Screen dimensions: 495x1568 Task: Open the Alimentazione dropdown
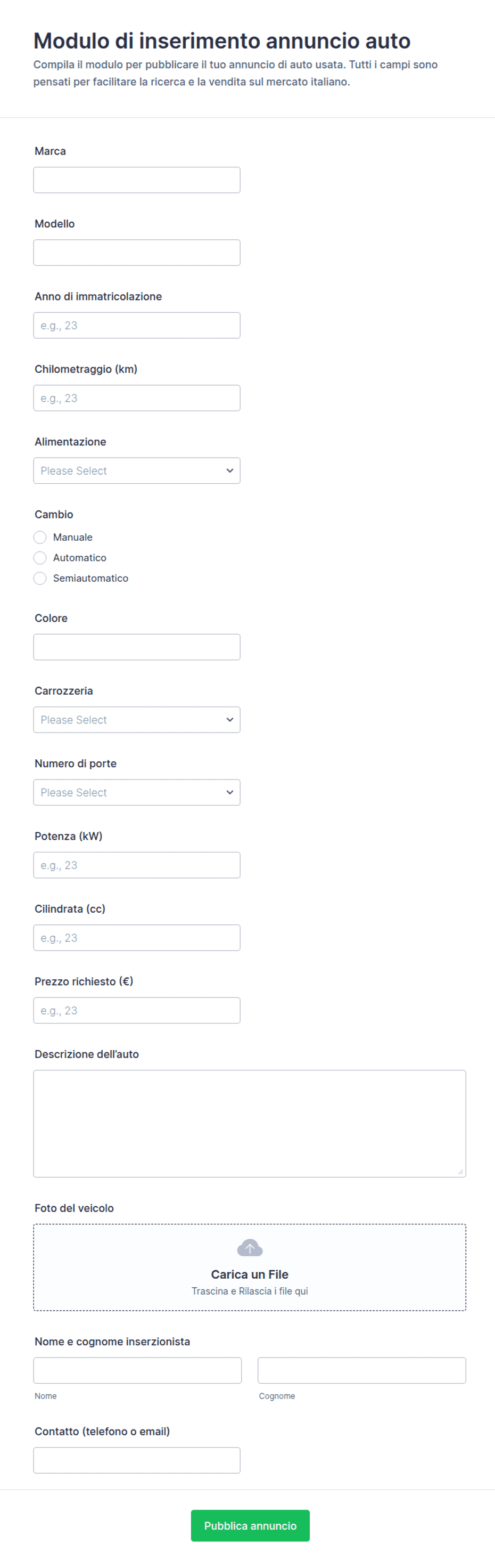click(137, 470)
